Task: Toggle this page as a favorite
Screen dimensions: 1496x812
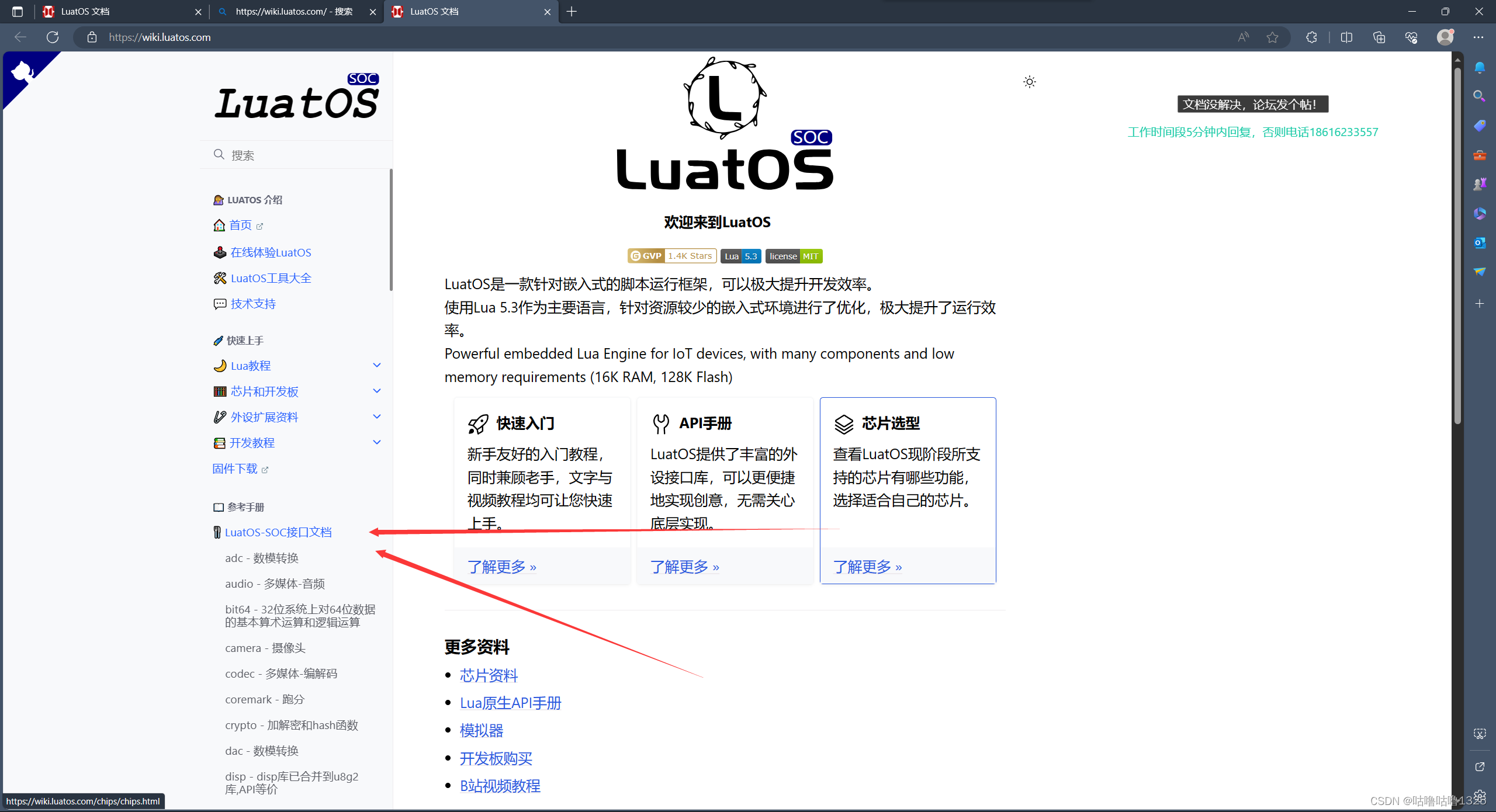Action: 1273,37
